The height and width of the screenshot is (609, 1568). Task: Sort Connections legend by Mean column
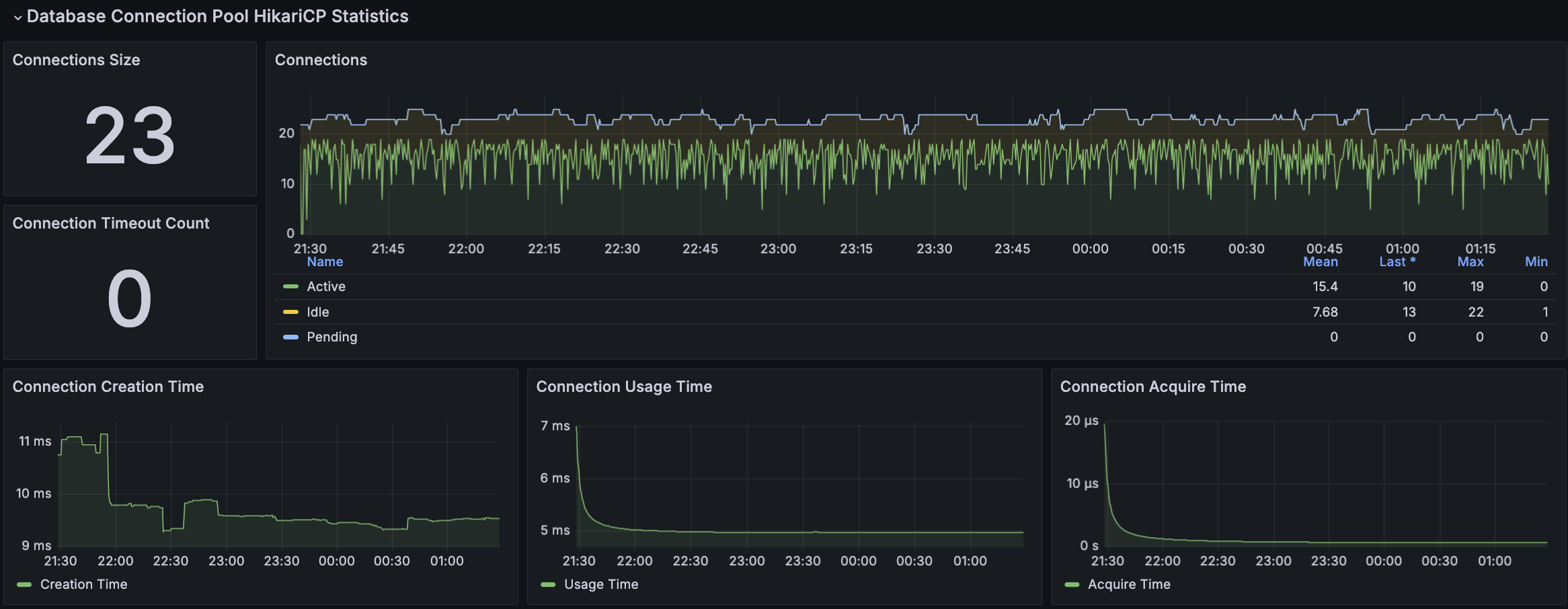(1321, 261)
